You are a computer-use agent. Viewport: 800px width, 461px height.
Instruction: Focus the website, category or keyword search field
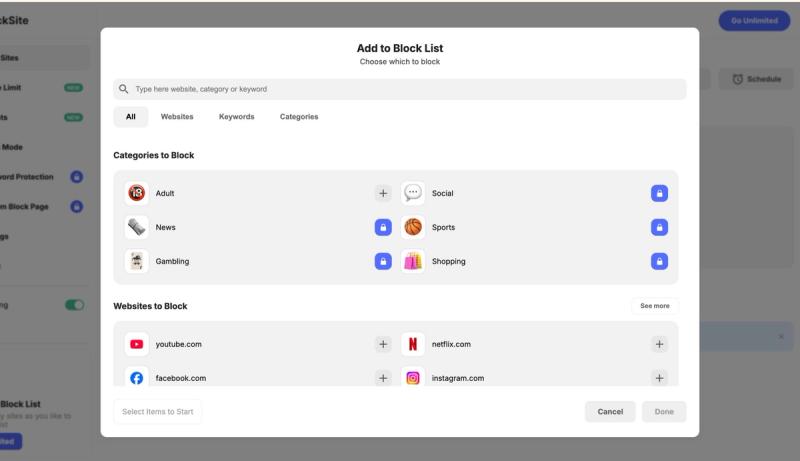coord(400,89)
